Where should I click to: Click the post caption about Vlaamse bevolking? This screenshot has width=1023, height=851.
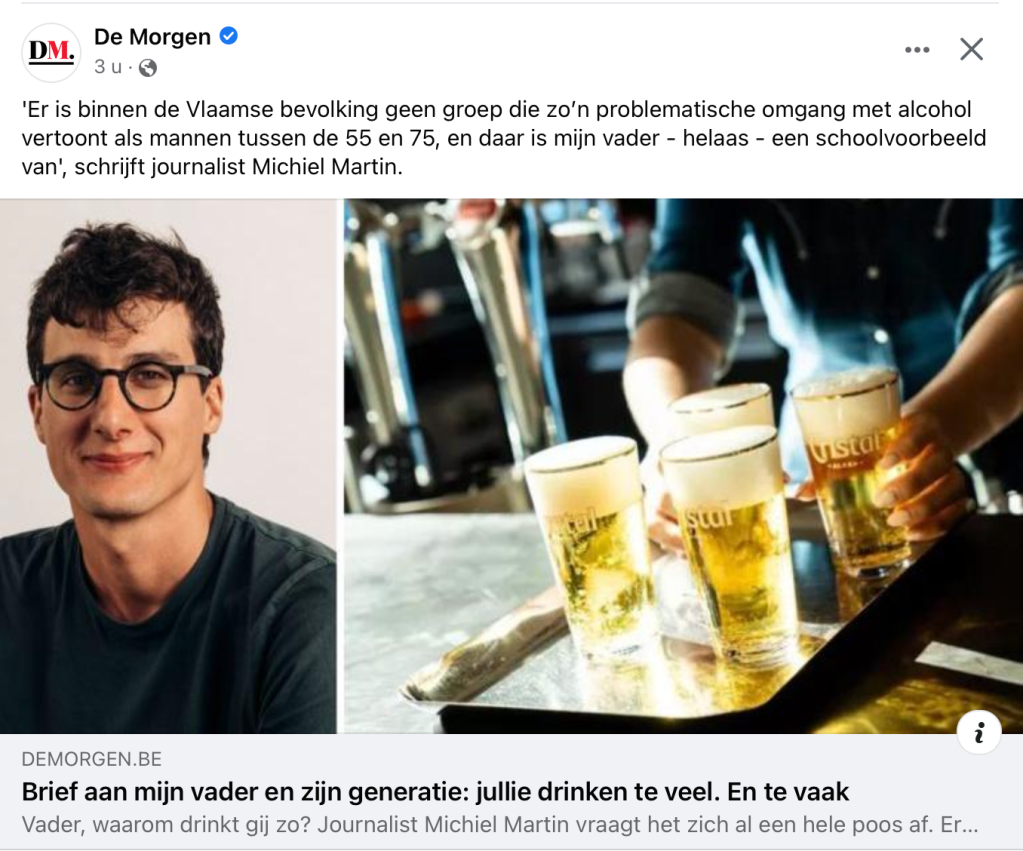[504, 138]
